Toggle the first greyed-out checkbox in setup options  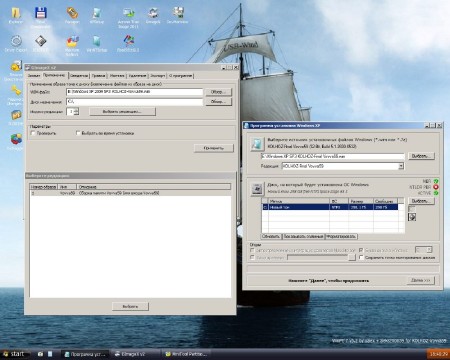coord(252,250)
